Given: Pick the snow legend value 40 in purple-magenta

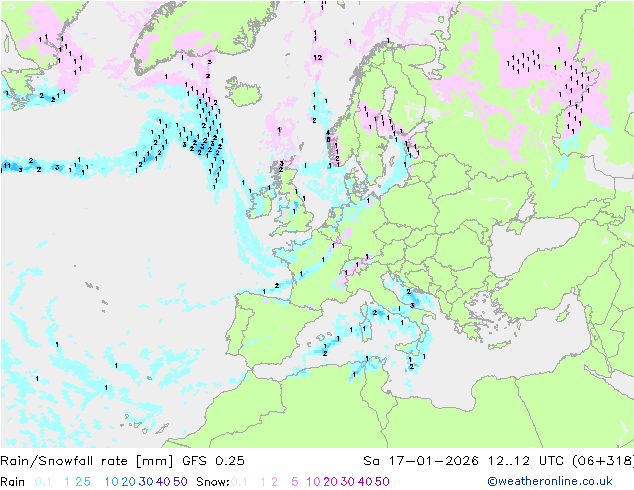Looking at the screenshot, I should (365, 482).
